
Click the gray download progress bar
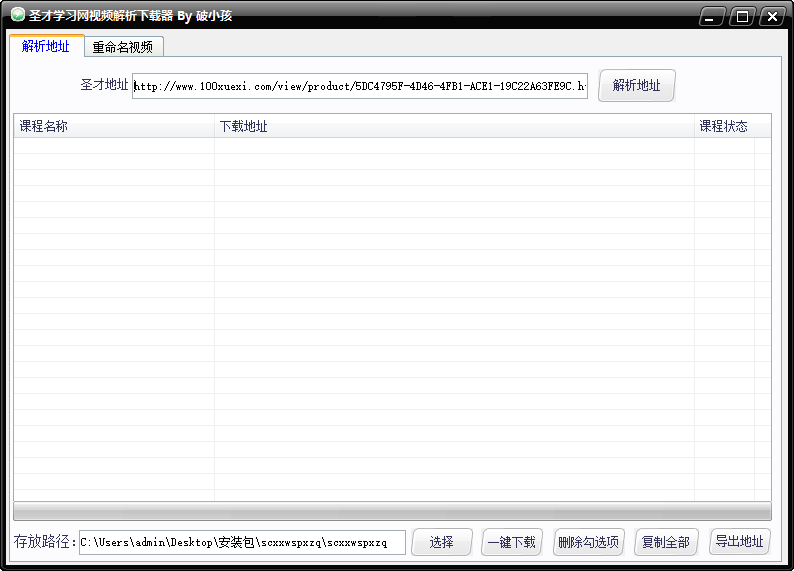tap(392, 511)
